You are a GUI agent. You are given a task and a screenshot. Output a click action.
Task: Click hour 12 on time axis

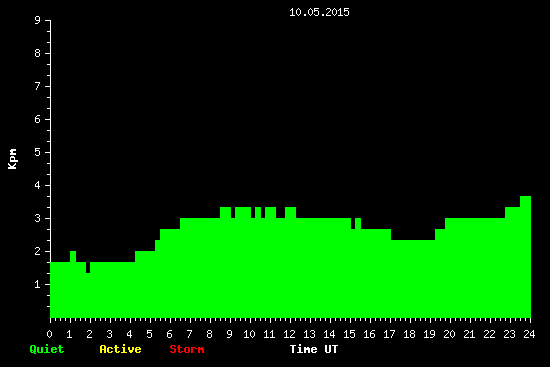(289, 334)
